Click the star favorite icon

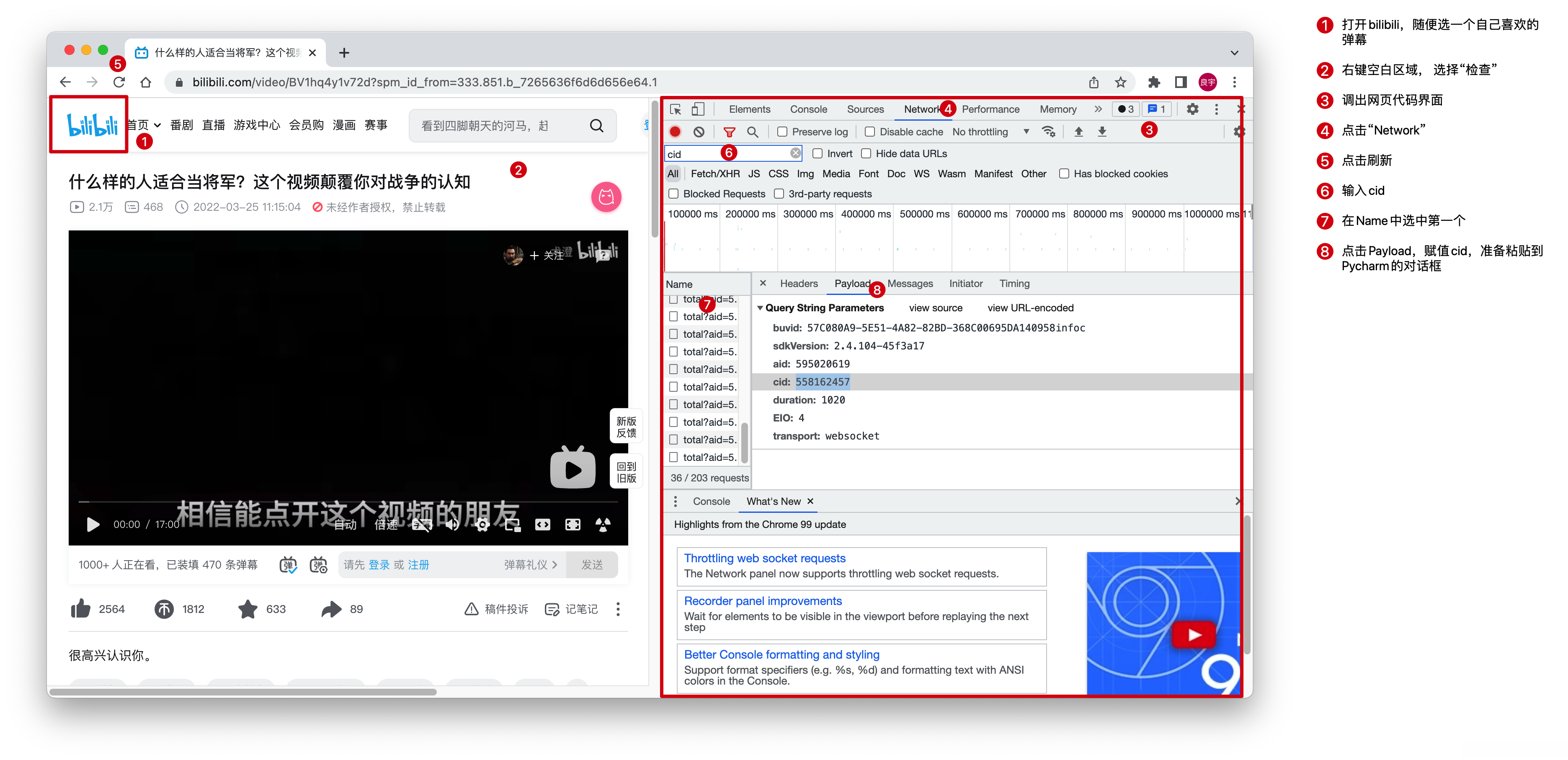248,609
